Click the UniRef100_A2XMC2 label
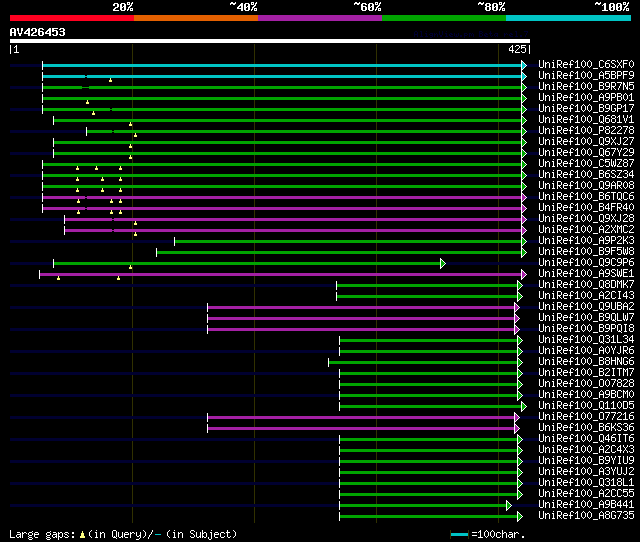Viewport: 640px width, 542px height. coord(586,230)
